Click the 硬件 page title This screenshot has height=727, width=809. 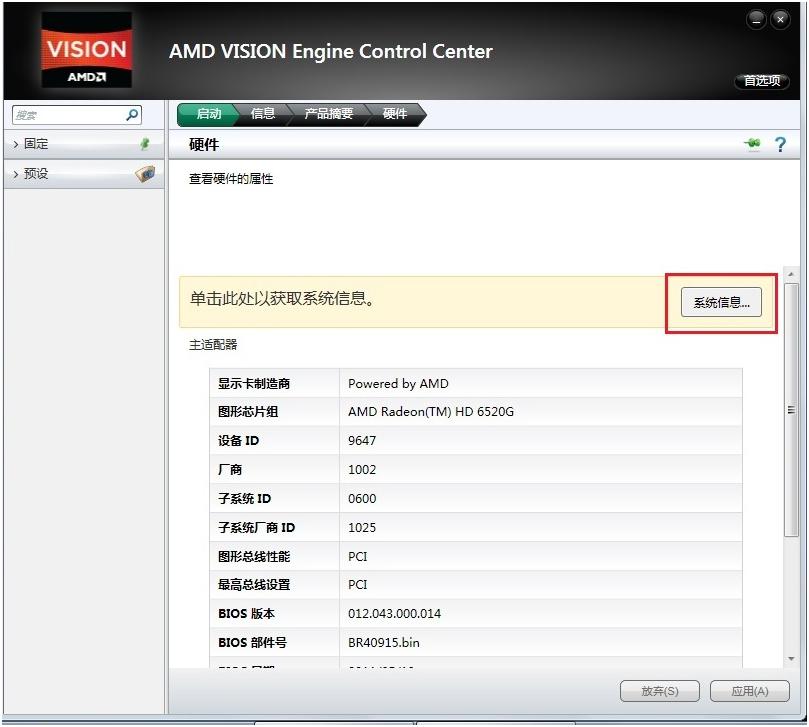pos(204,144)
